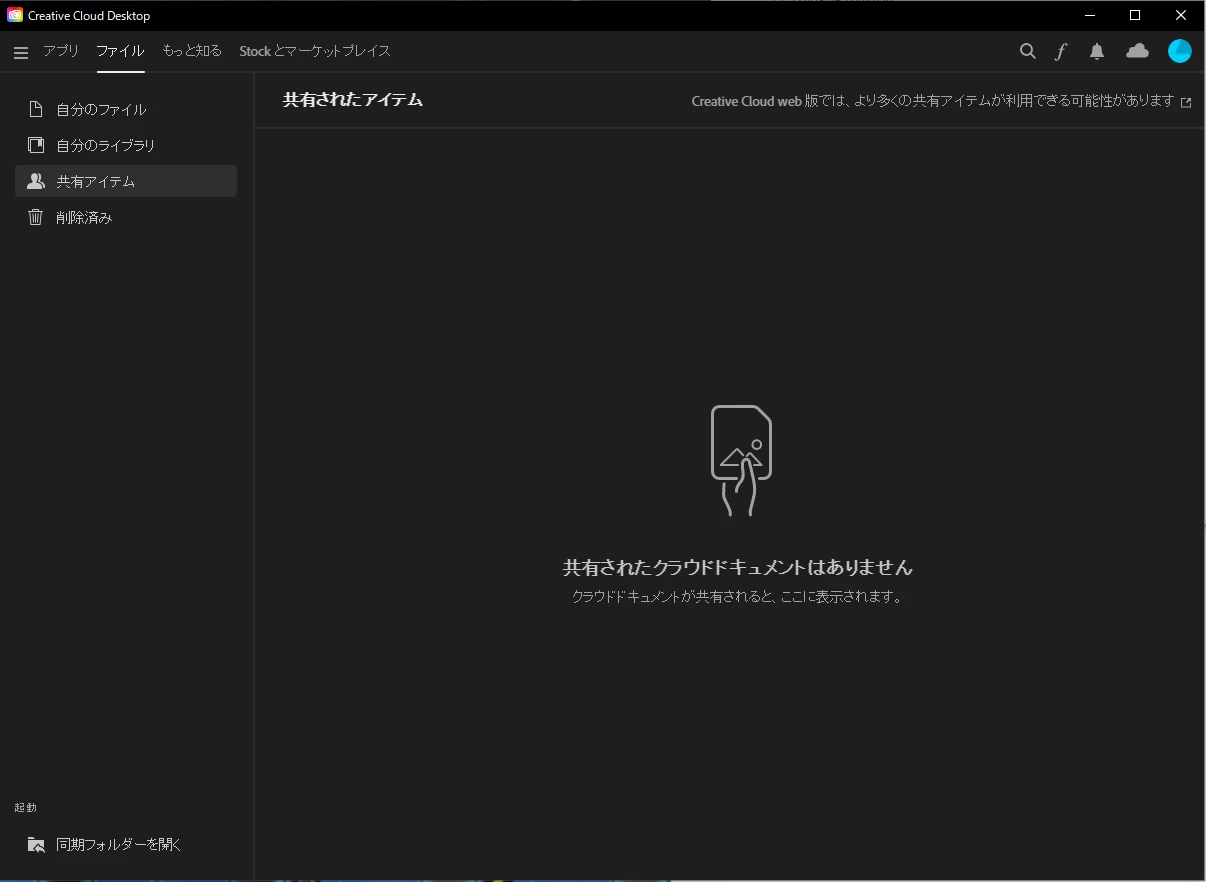Click 共有されたクラウドドキュメントはありません message
This screenshot has width=1206, height=882.
[738, 568]
